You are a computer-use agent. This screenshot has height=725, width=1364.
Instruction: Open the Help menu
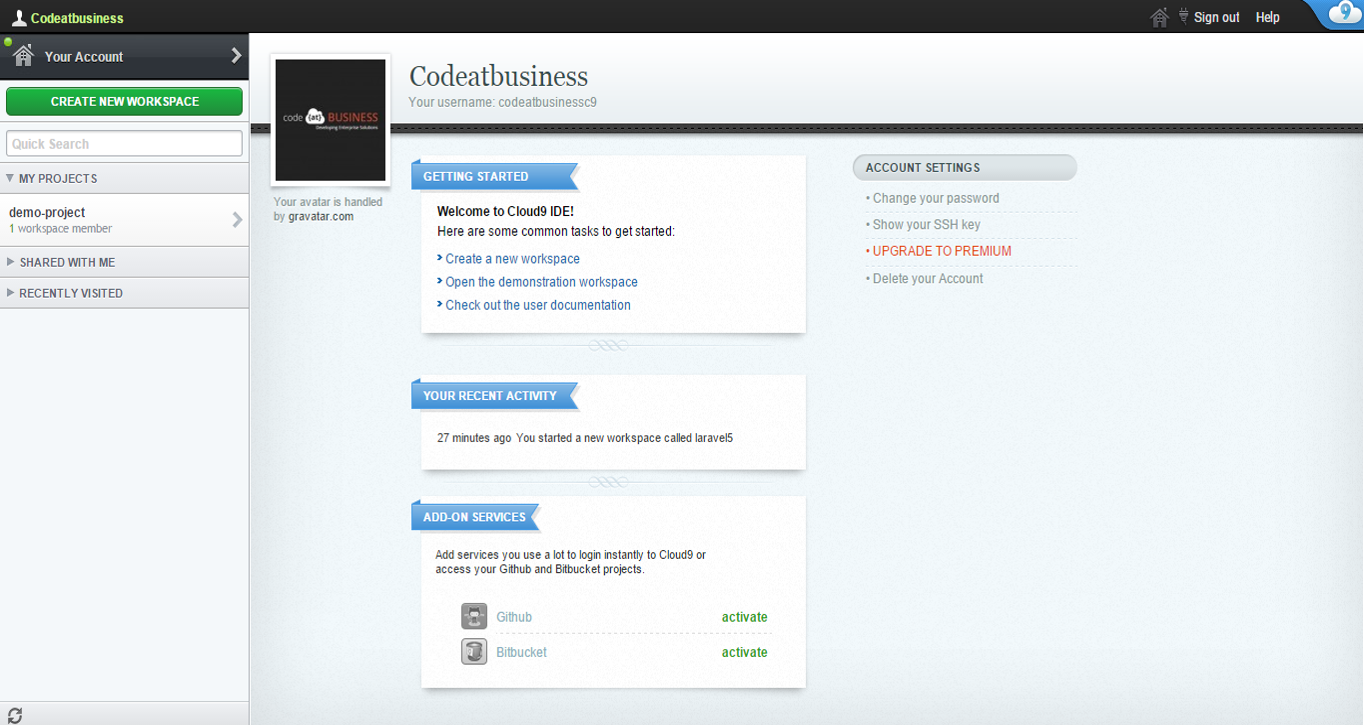coord(1267,17)
